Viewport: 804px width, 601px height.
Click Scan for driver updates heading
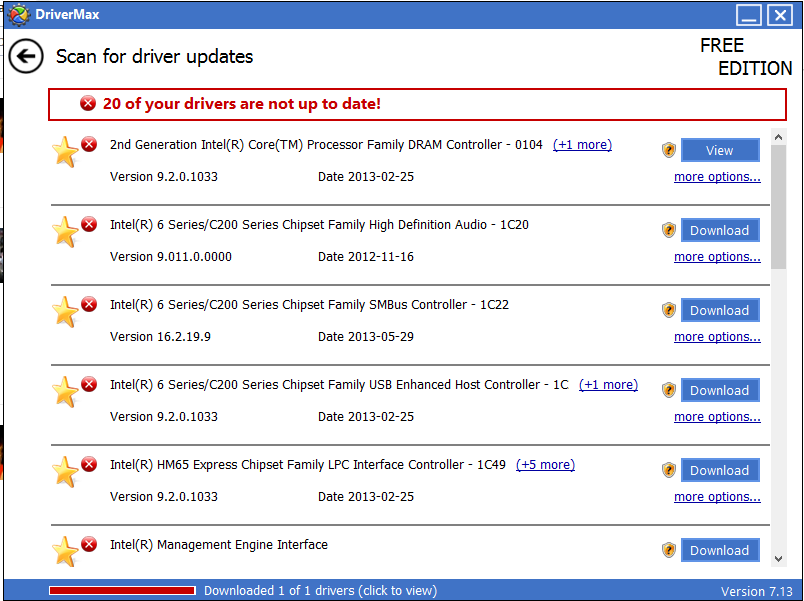click(x=154, y=56)
